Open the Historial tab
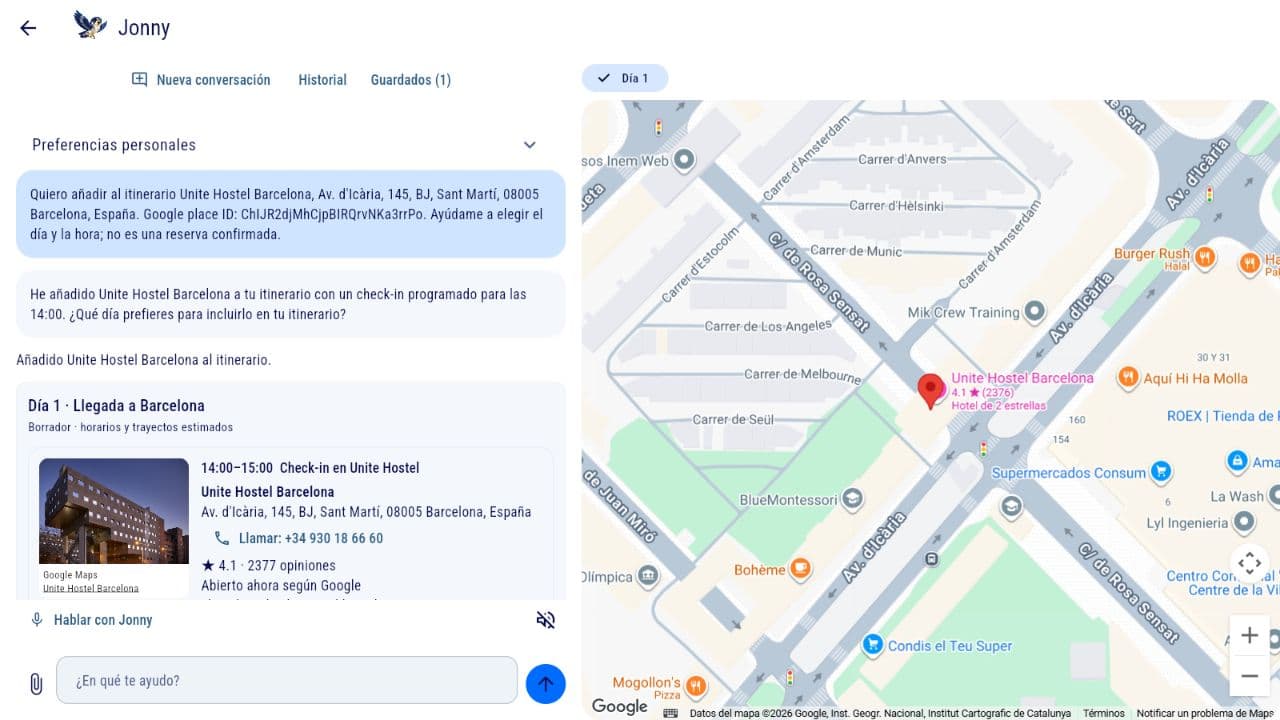The height and width of the screenshot is (720, 1280). pos(322,80)
